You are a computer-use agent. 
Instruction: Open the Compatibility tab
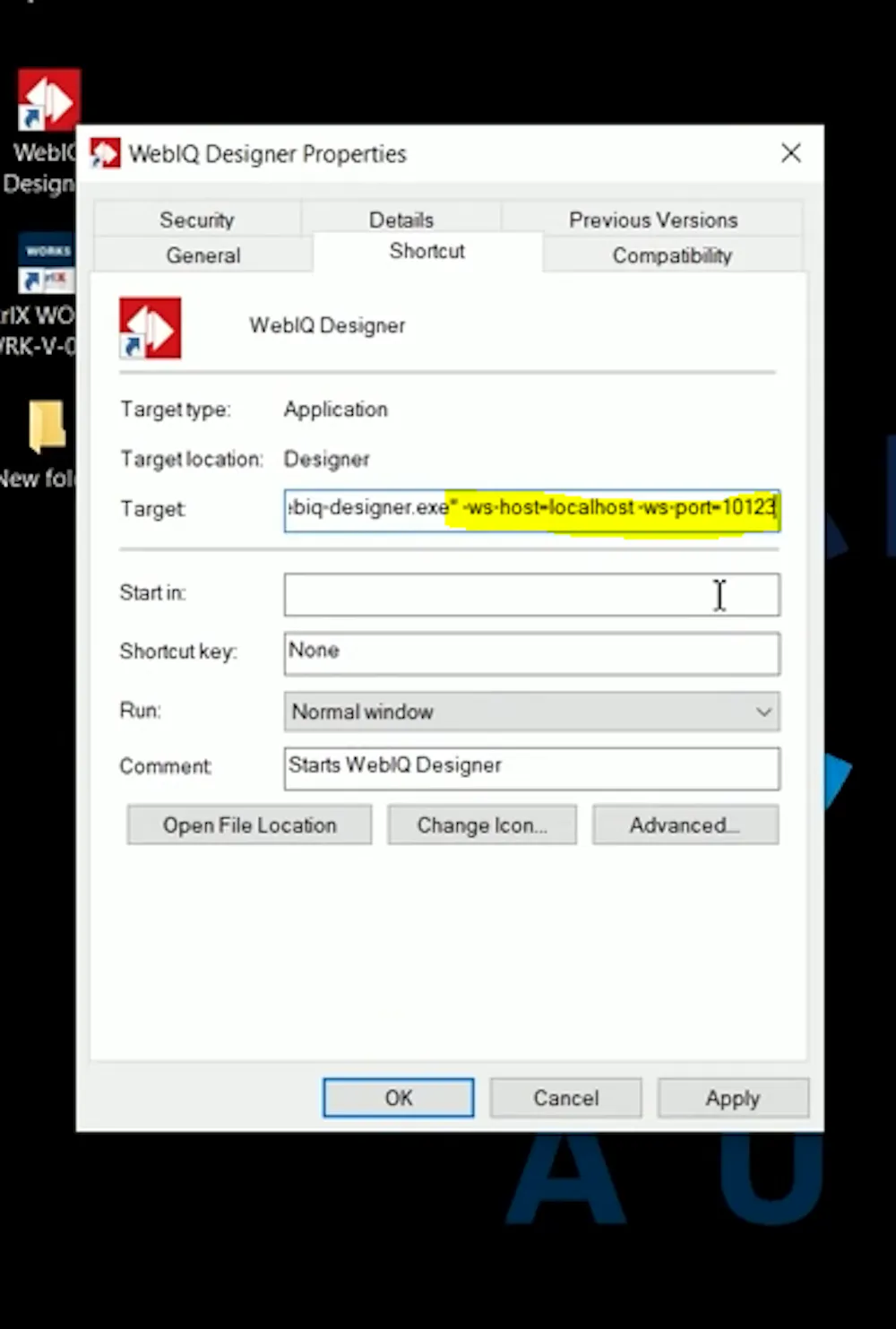click(x=672, y=255)
